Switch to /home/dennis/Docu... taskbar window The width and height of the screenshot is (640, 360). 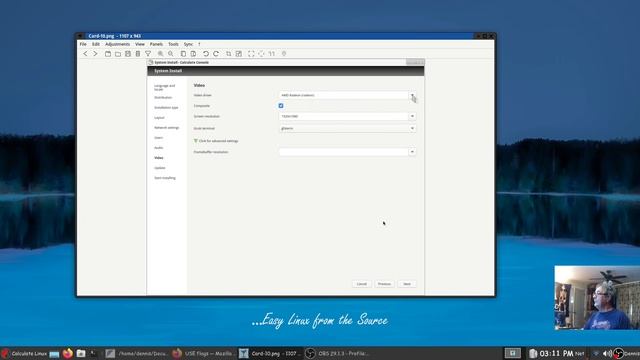click(136, 353)
